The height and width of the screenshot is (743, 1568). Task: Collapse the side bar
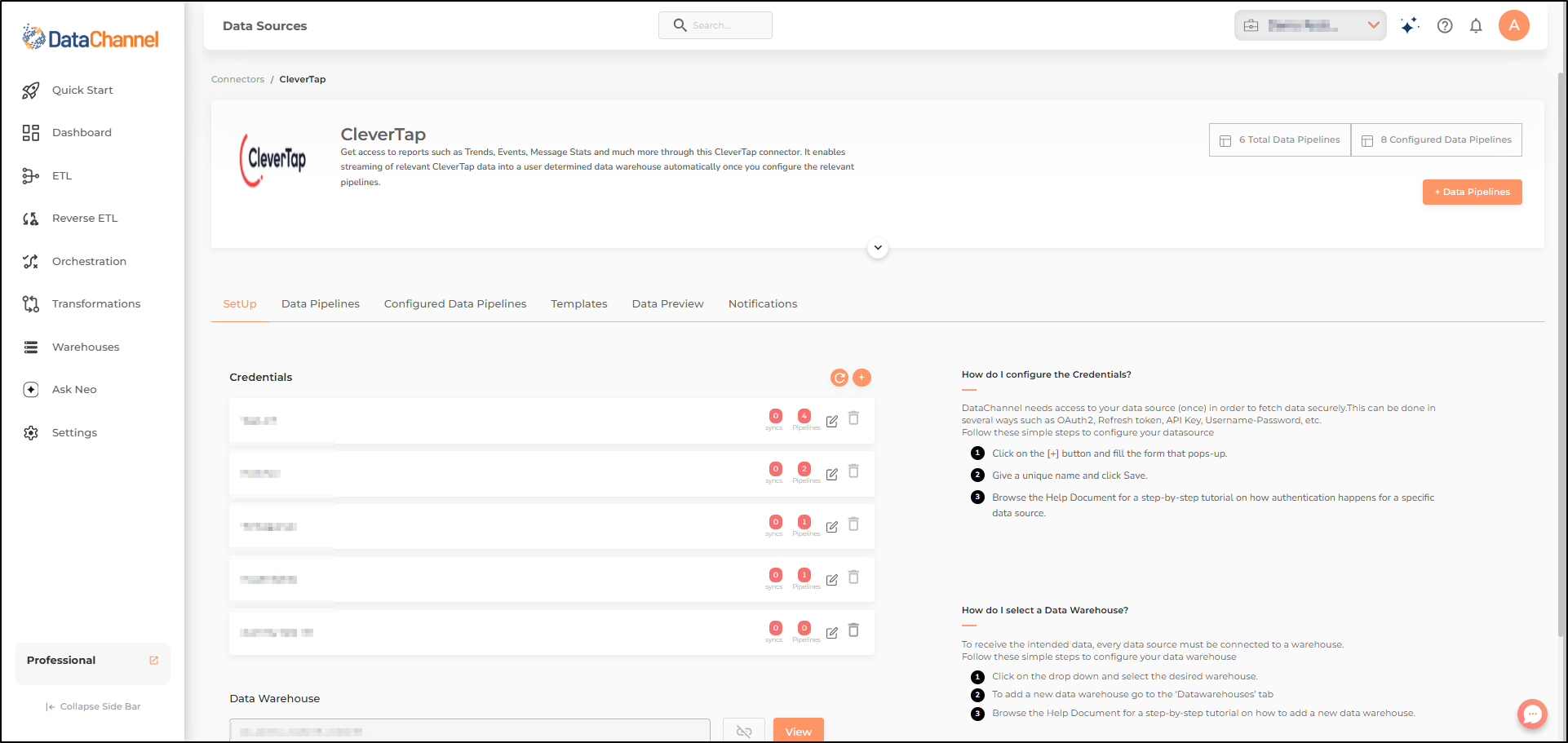point(93,707)
